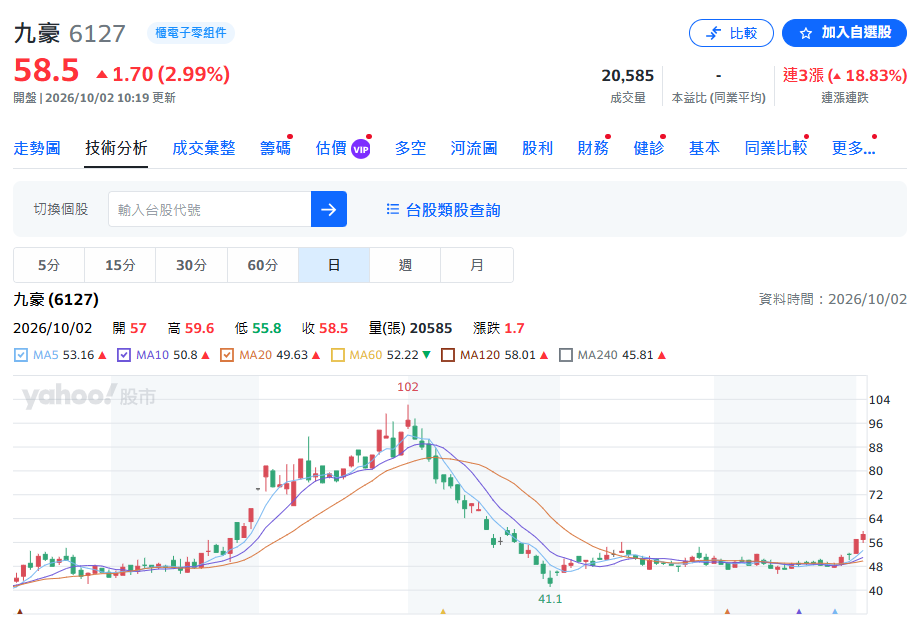
Task: Click the purple triangle marker below the chart
Action: coord(799,611)
